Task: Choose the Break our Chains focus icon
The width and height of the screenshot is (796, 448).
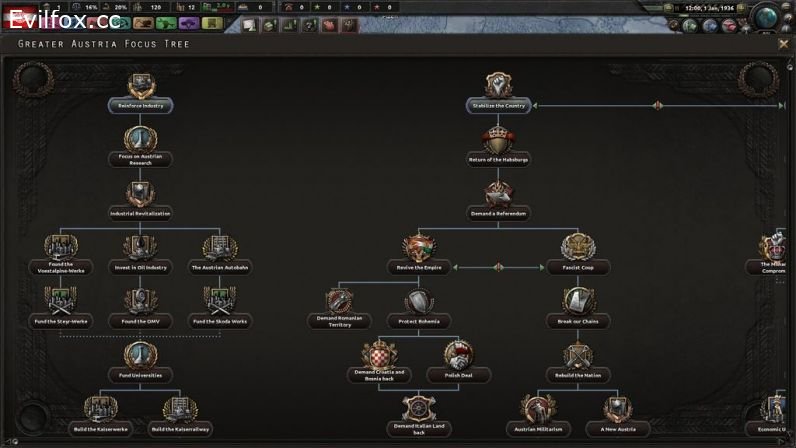Action: (x=578, y=301)
